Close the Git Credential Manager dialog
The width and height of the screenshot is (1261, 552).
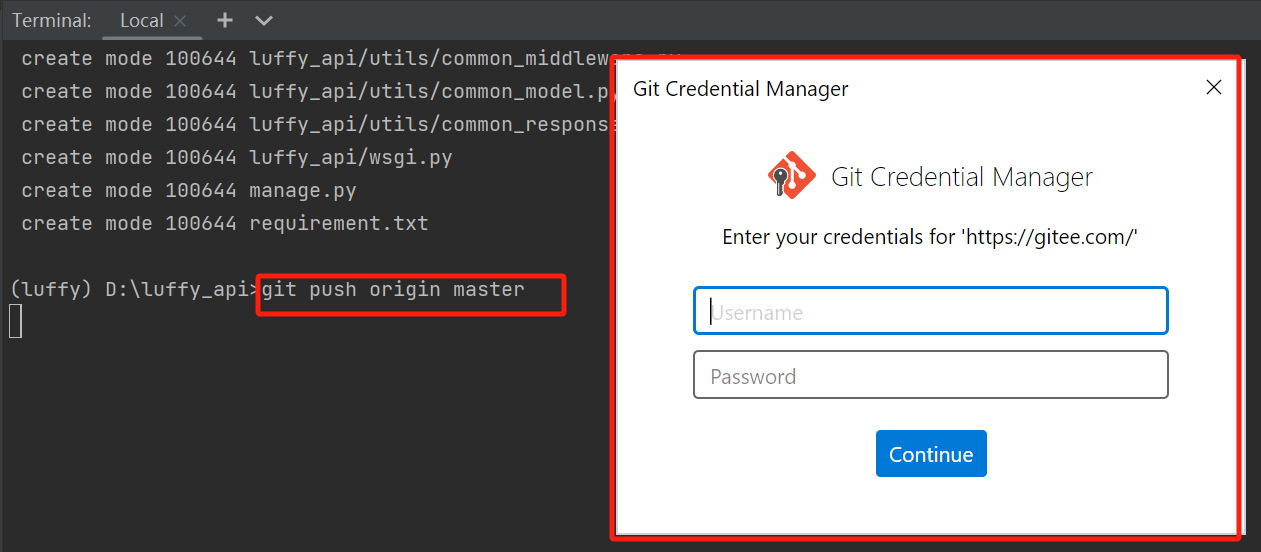1213,88
